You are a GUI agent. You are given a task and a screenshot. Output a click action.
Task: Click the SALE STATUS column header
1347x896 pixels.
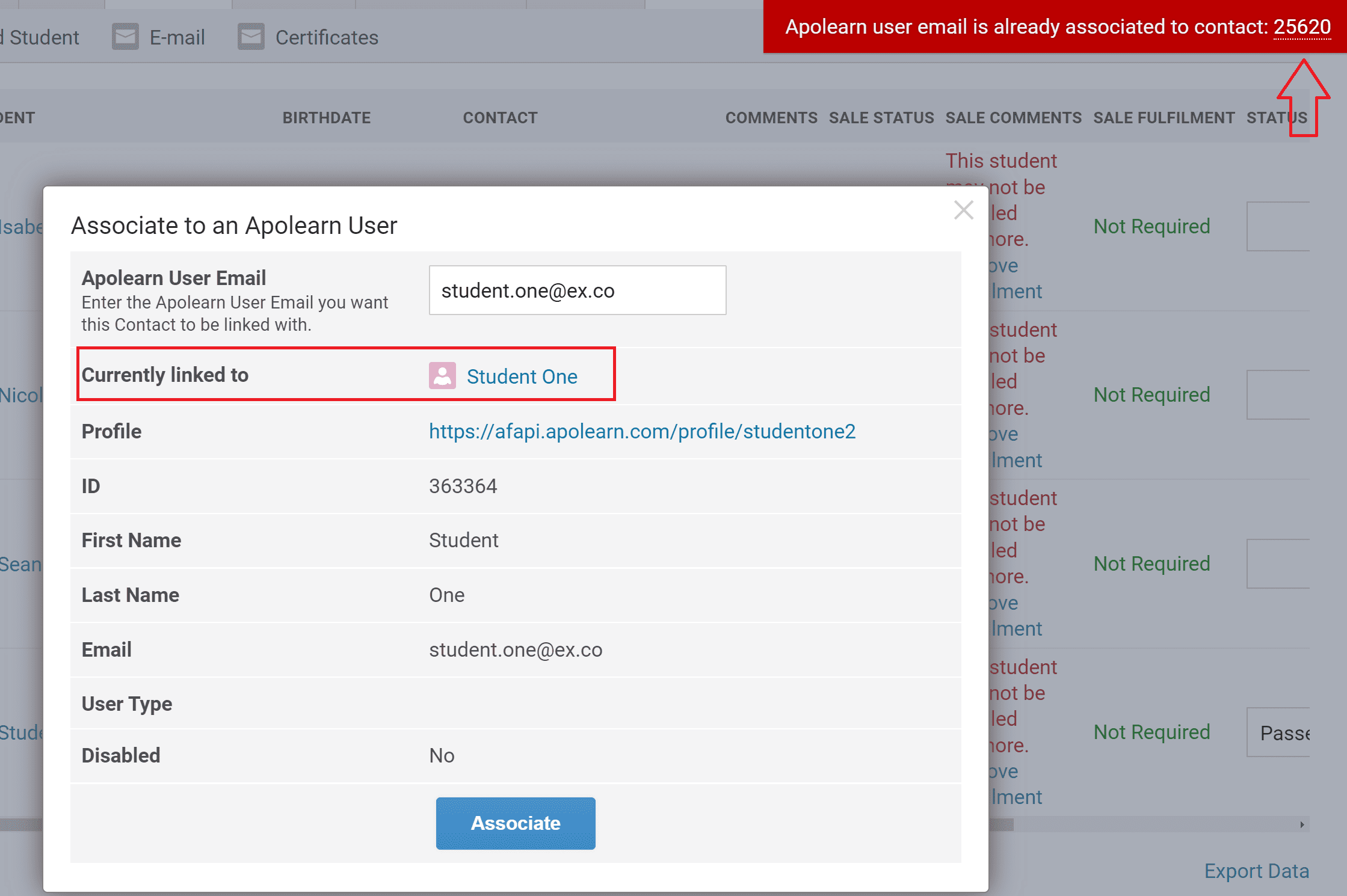(x=881, y=118)
